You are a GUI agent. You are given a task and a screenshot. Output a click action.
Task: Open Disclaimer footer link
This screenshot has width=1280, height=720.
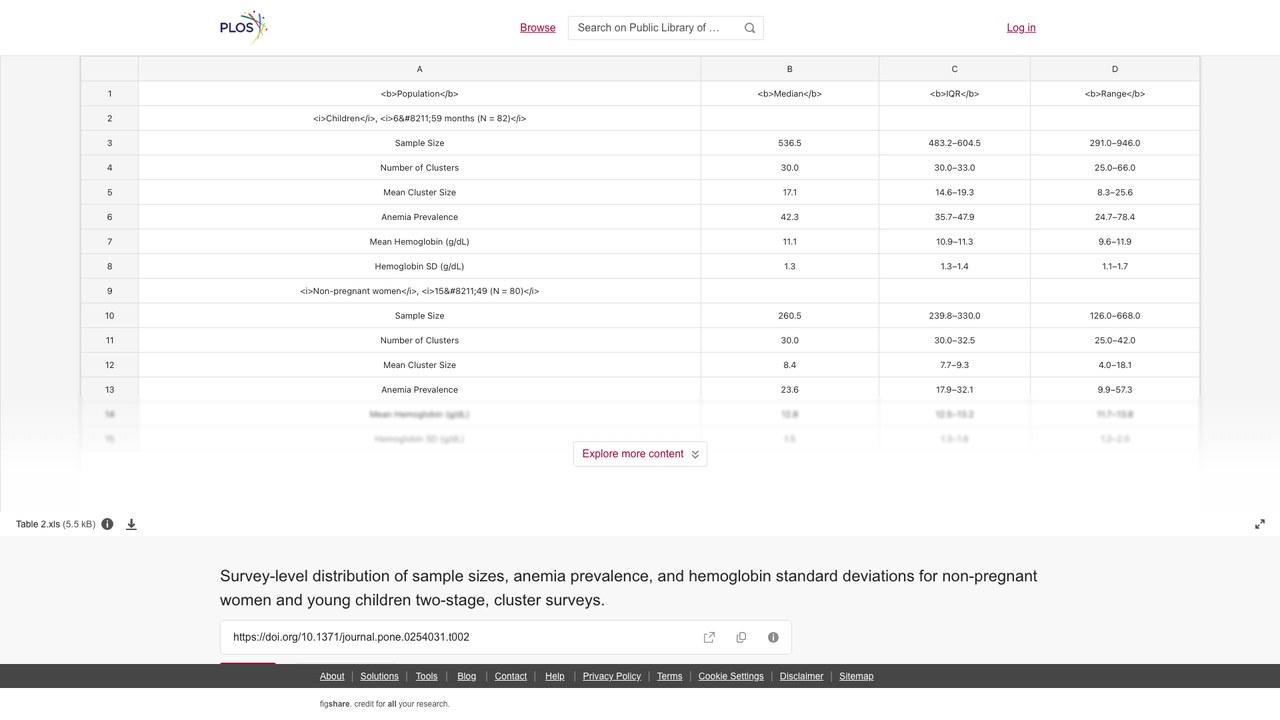[x=802, y=676]
